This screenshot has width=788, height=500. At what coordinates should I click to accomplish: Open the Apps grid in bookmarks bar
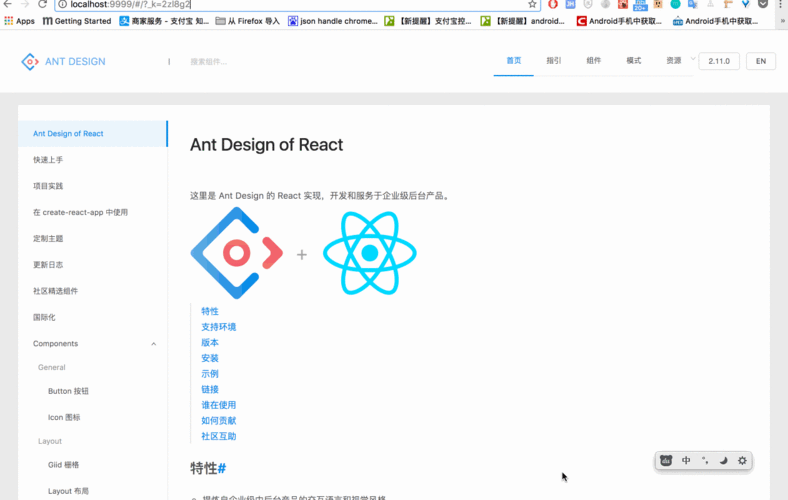coord(20,21)
